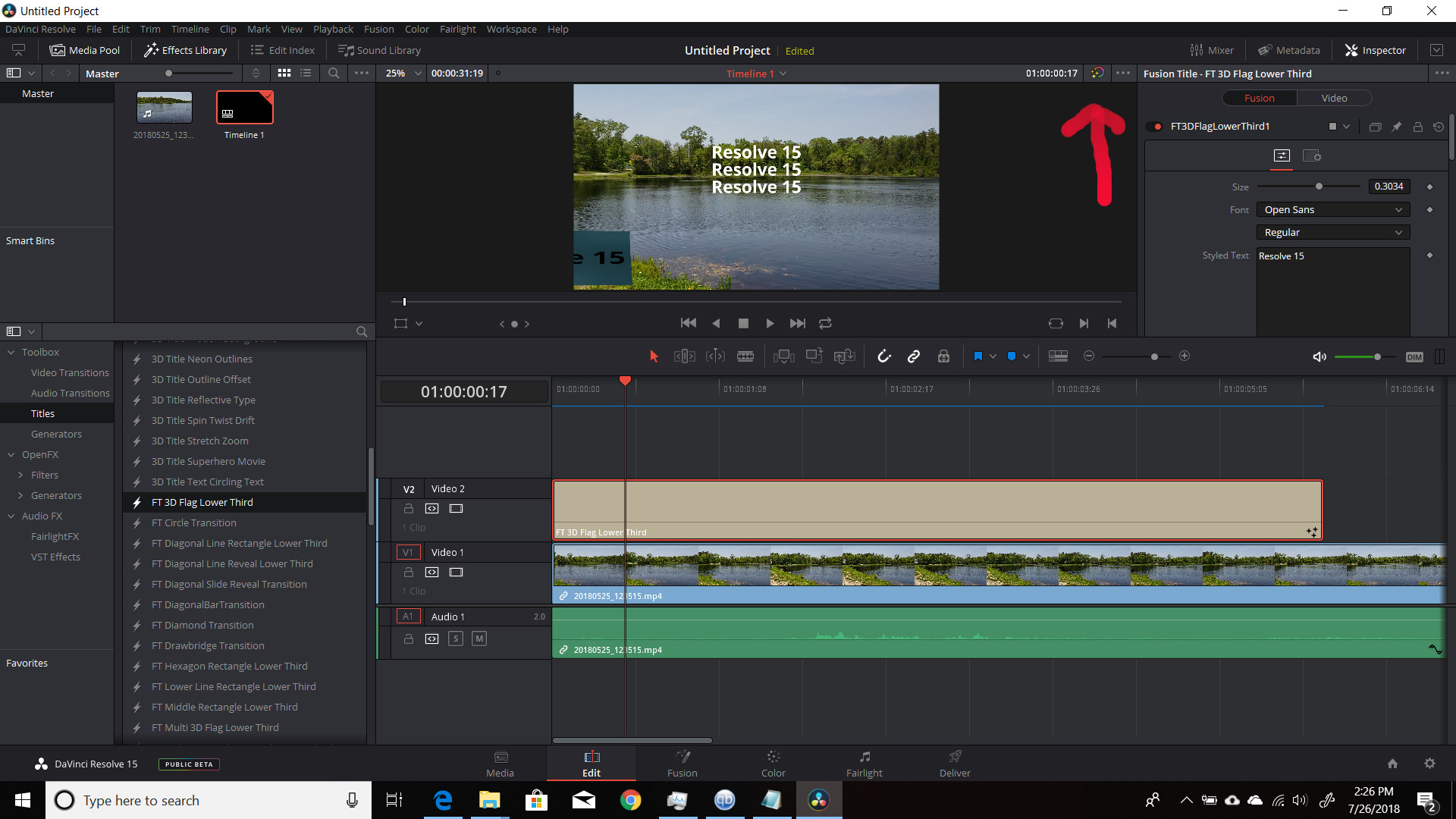
Task: Play timeline in reverse
Action: [x=716, y=324]
